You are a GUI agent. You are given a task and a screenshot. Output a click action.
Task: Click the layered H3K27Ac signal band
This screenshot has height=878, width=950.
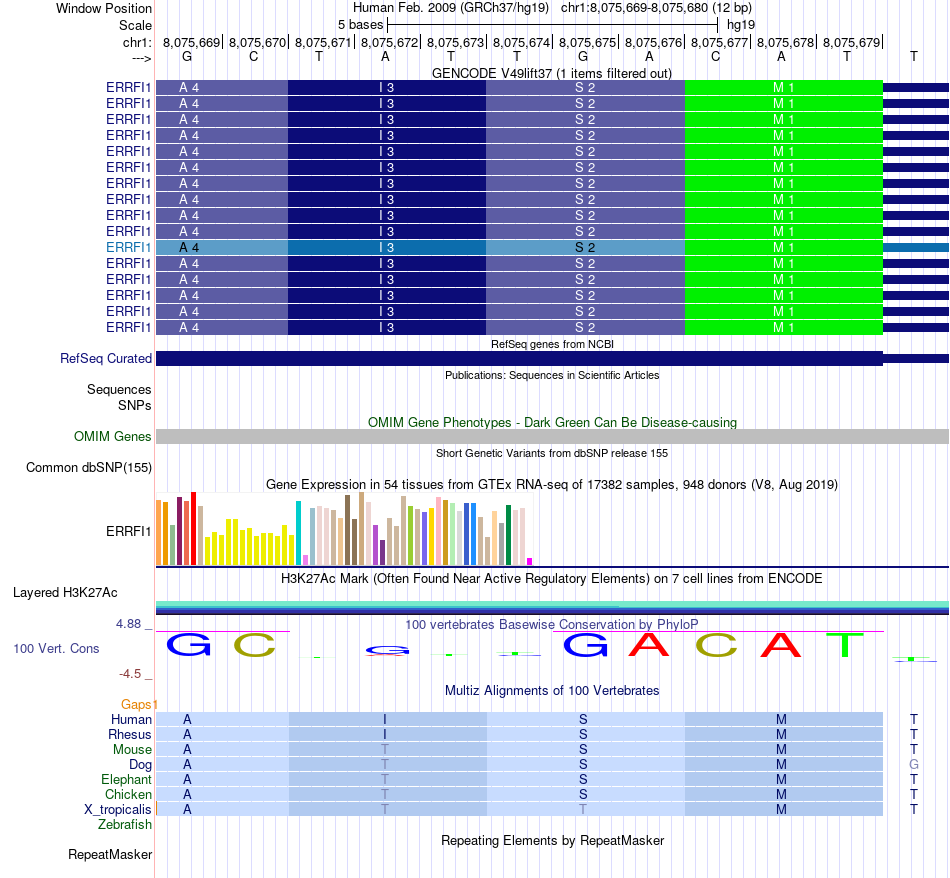(x=552, y=608)
